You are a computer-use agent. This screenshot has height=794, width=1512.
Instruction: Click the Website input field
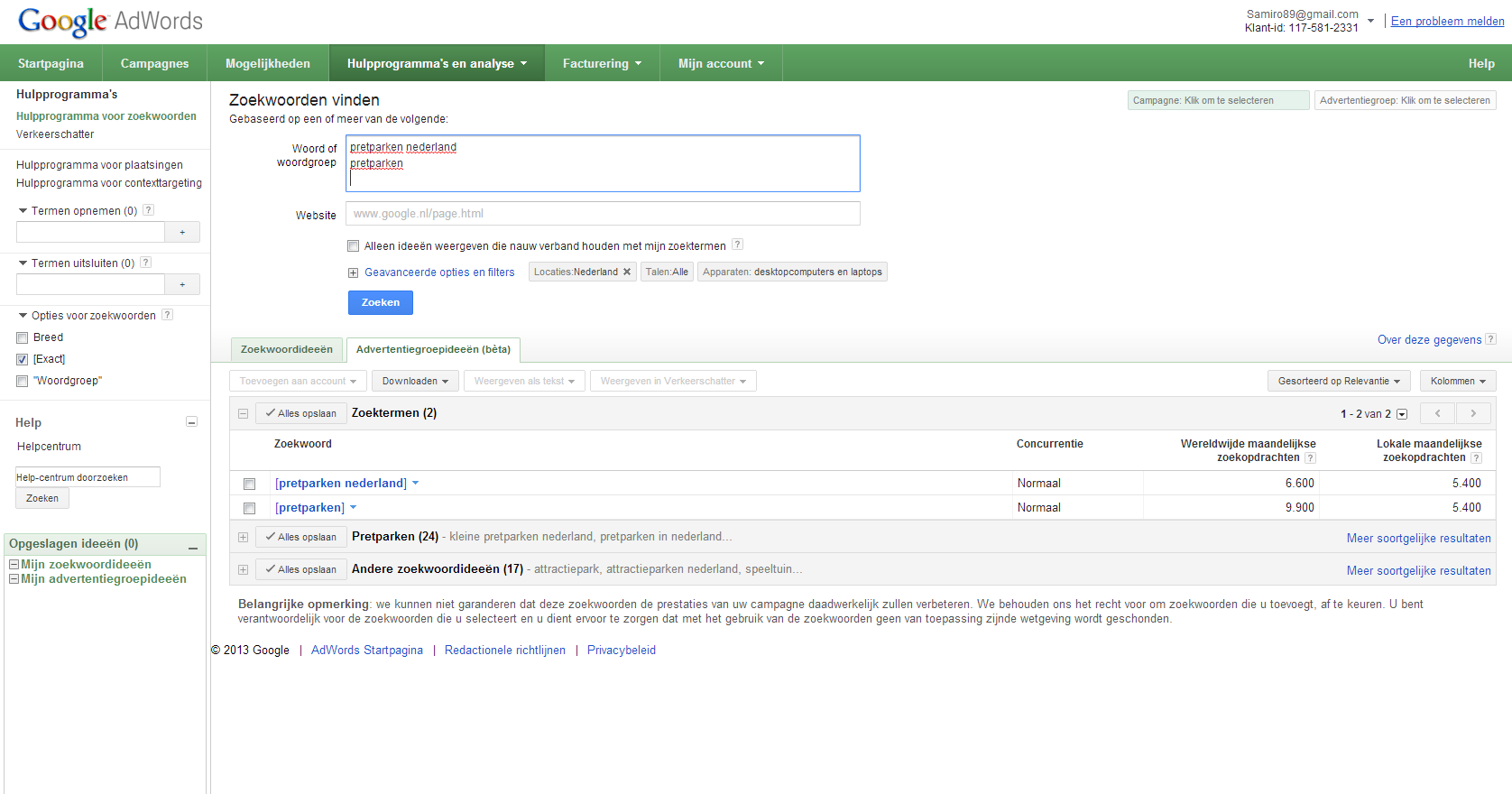[603, 214]
